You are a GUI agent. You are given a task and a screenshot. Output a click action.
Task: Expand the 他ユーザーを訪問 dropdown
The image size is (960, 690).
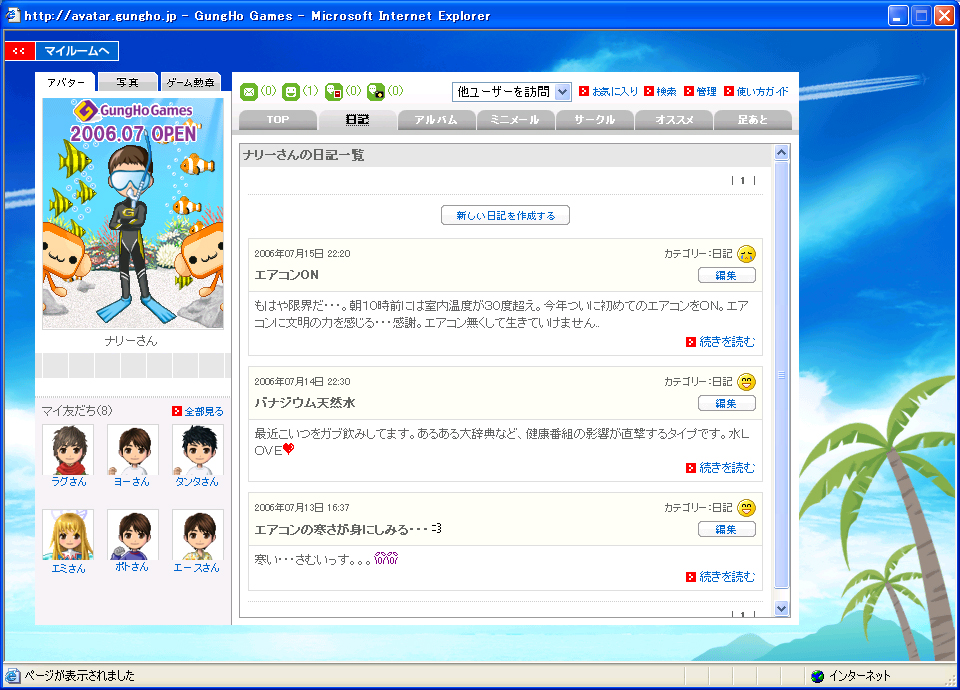pos(562,92)
